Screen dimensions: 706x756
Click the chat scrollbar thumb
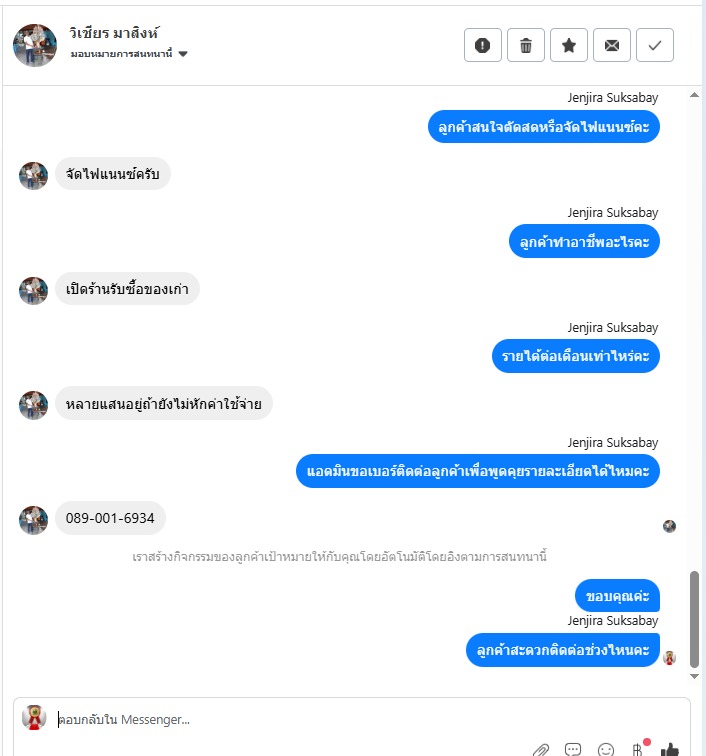click(x=694, y=619)
